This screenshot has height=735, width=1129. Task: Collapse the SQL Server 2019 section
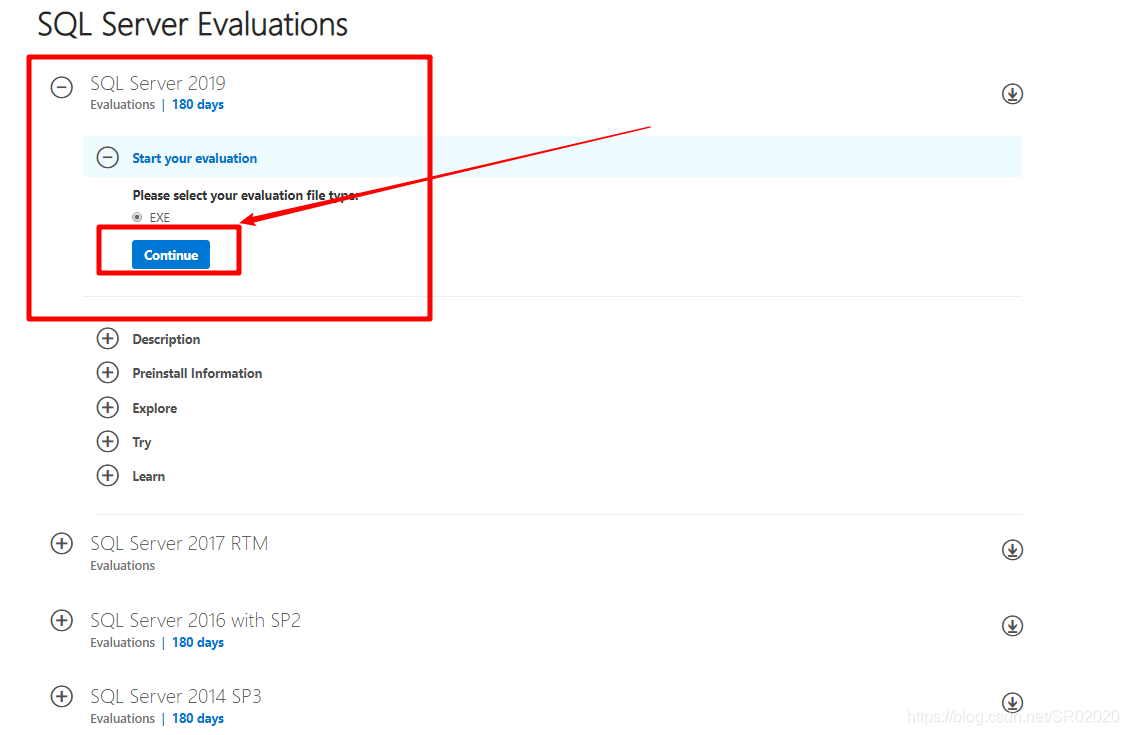[62, 88]
